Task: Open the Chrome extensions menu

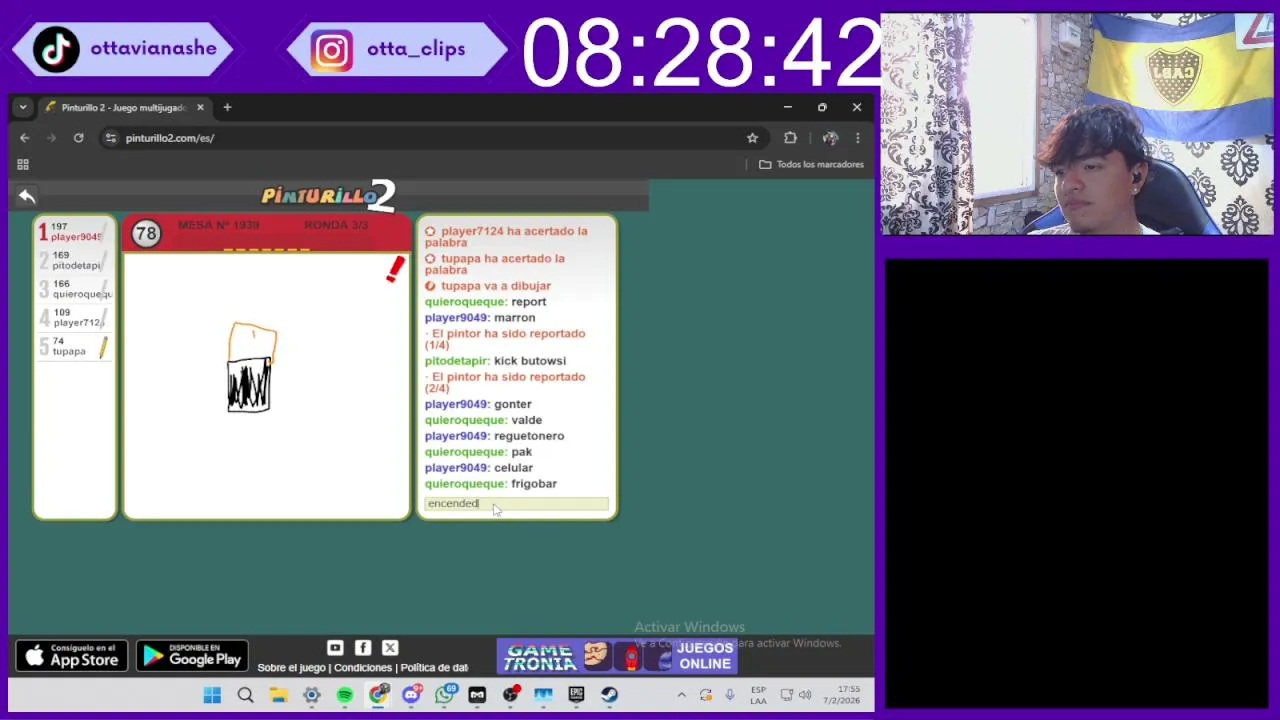Action: coord(790,138)
